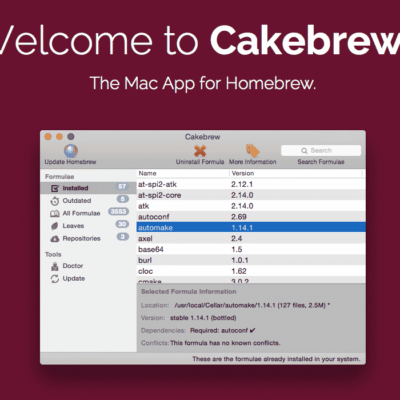400x400 pixels.
Task: Click the status bar message text
Action: click(276, 359)
